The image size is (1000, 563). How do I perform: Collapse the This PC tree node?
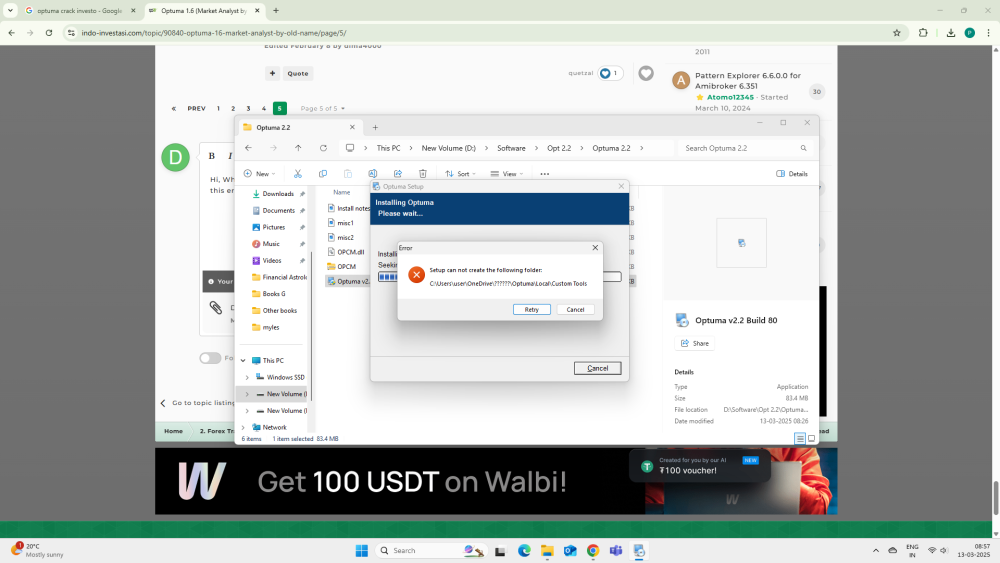246,361
